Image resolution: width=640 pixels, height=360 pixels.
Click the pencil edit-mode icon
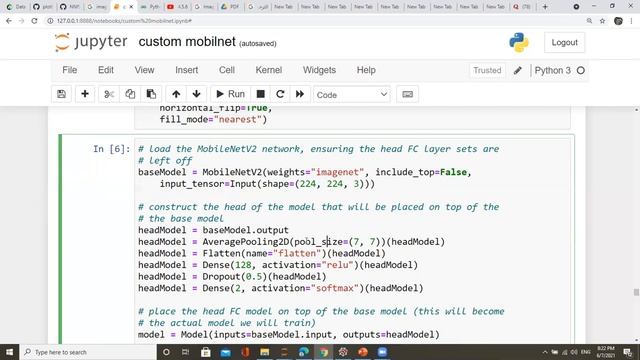click(x=518, y=71)
